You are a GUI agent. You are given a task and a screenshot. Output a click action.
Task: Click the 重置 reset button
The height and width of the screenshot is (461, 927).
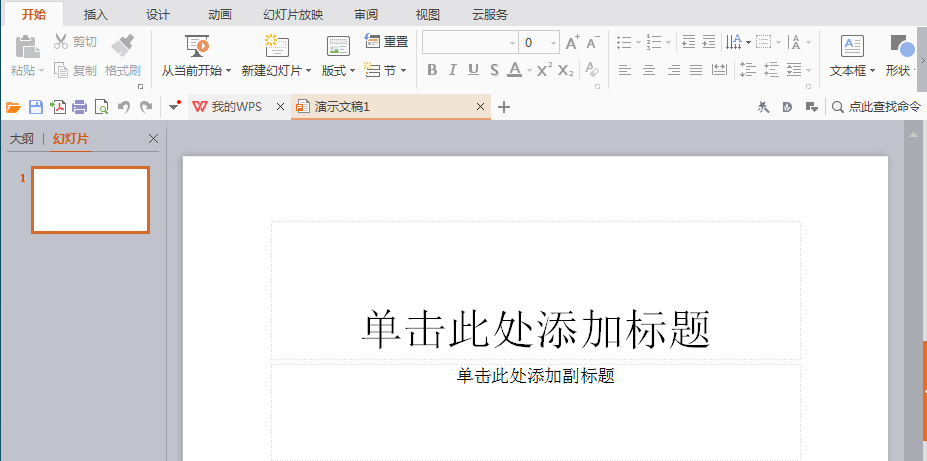click(387, 41)
